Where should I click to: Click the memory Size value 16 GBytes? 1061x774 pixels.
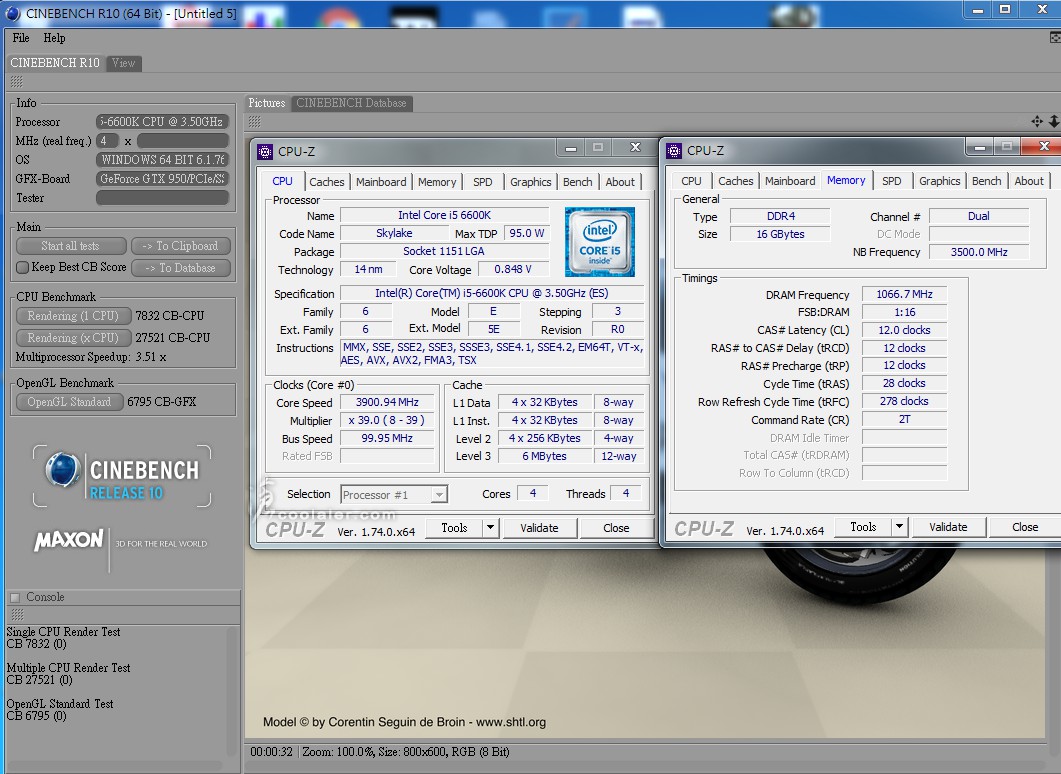click(780, 234)
